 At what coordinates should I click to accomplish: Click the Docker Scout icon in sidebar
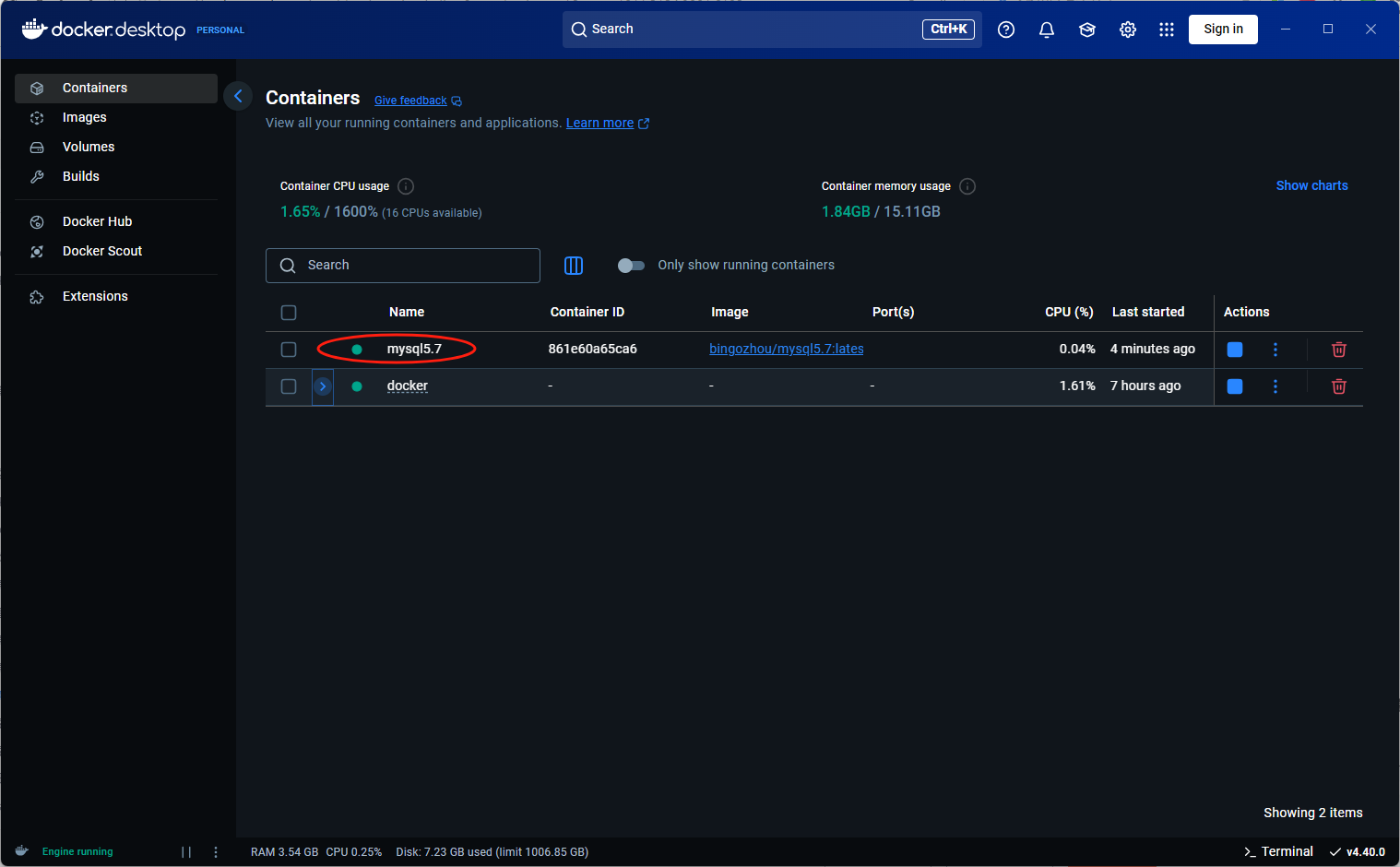37,252
